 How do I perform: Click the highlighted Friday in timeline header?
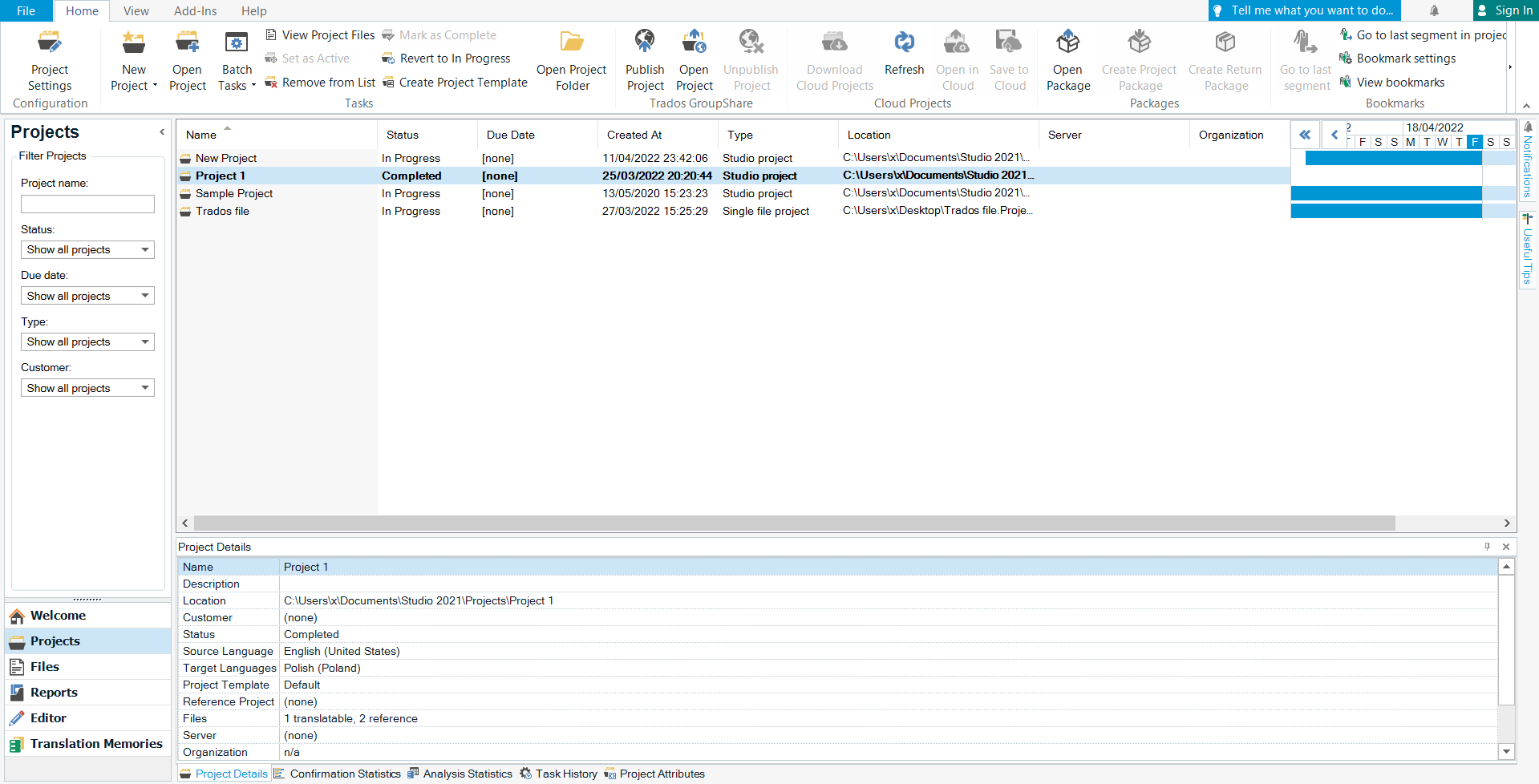pyautogui.click(x=1475, y=142)
